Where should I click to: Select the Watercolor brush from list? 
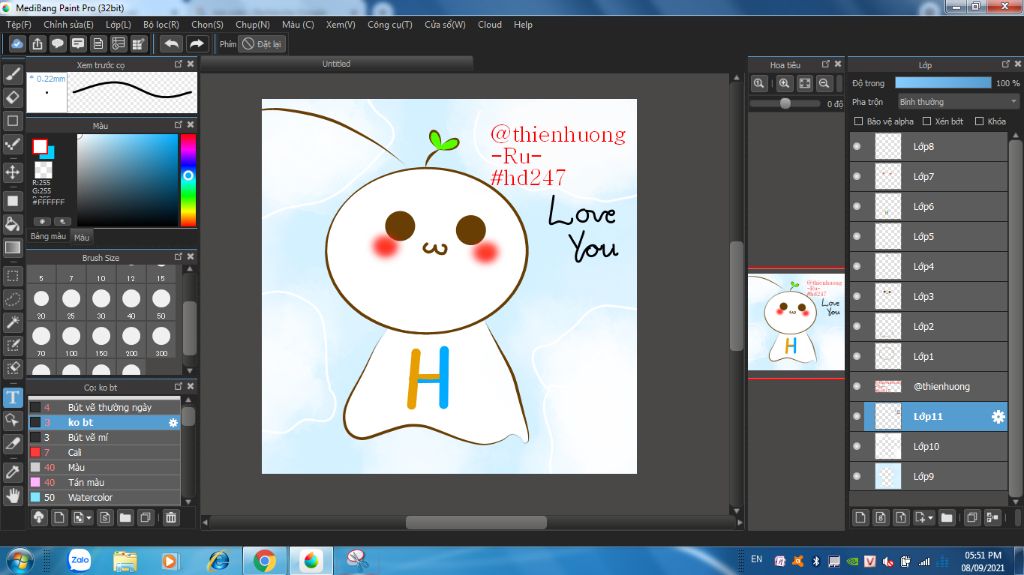pos(90,497)
